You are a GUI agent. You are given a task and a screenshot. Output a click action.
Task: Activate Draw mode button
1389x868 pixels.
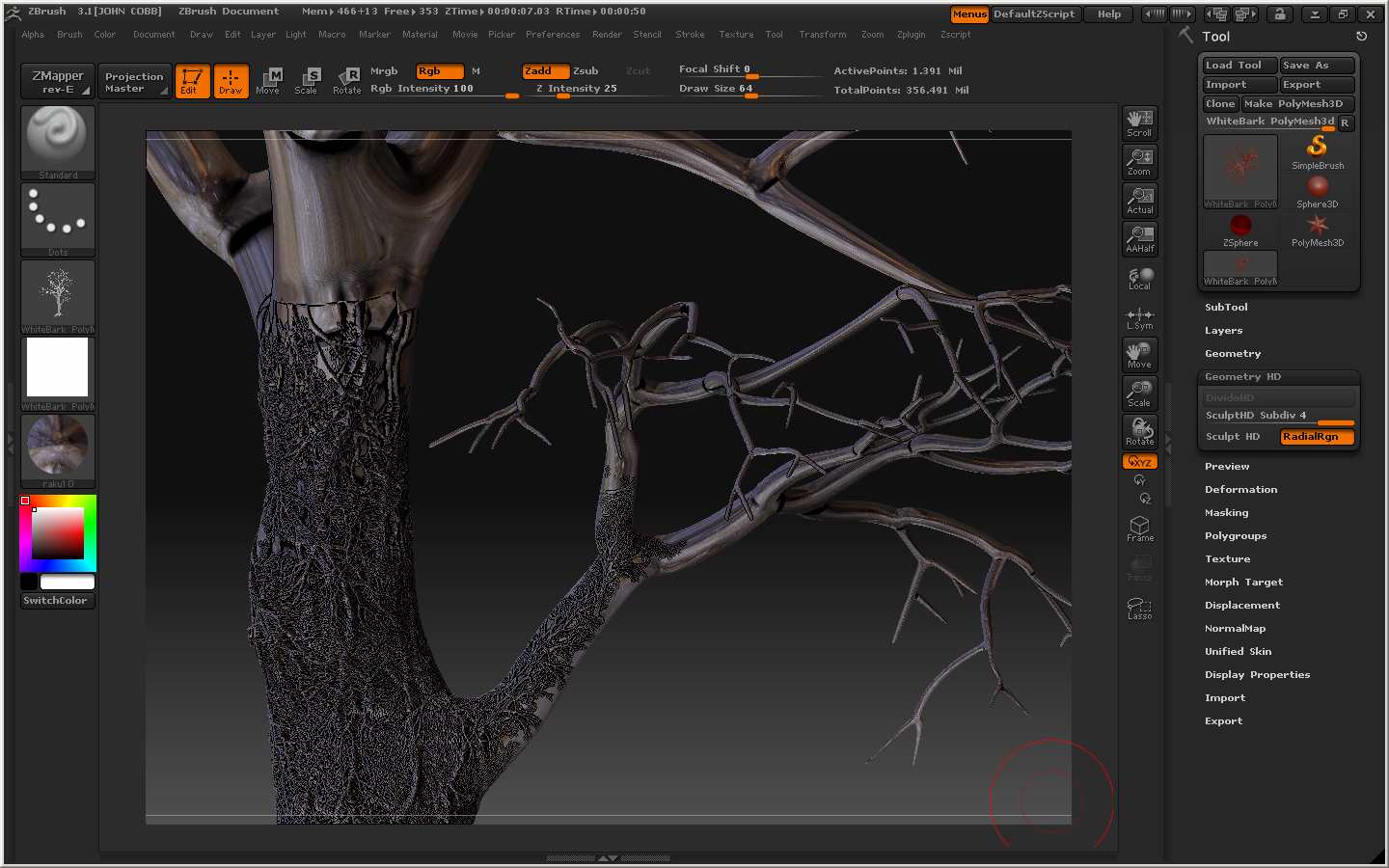(231, 81)
